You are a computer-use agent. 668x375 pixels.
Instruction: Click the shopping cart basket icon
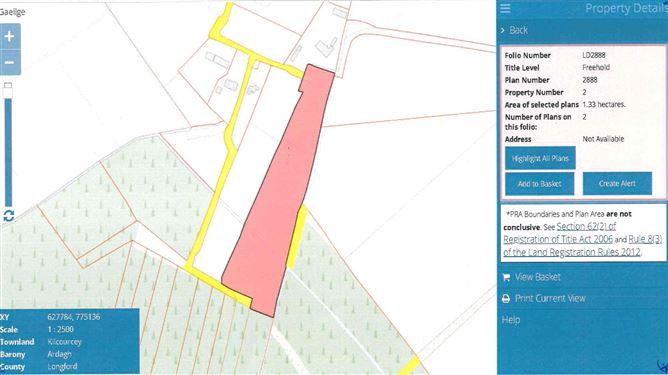point(506,277)
